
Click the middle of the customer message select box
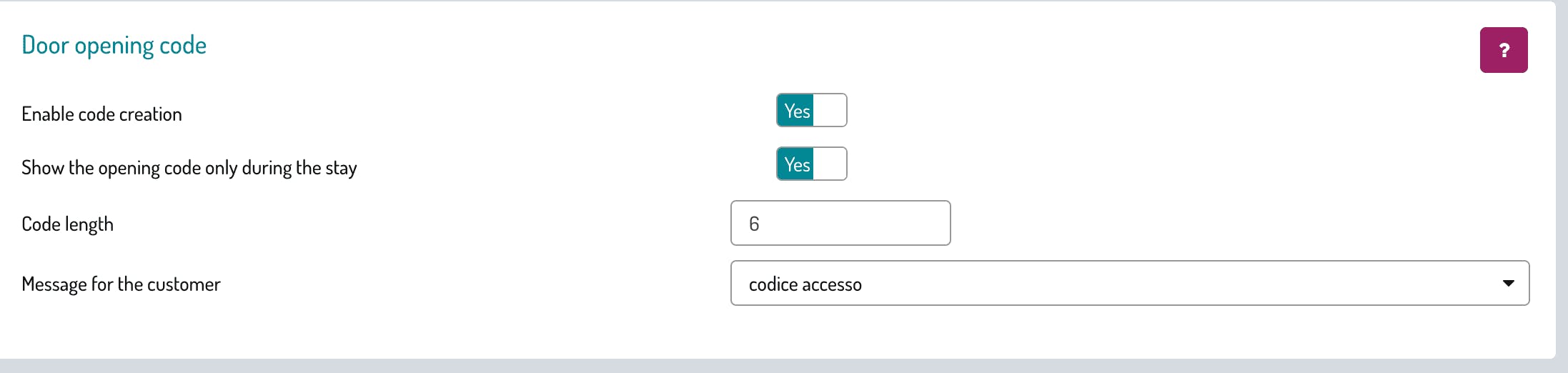pos(1129,284)
